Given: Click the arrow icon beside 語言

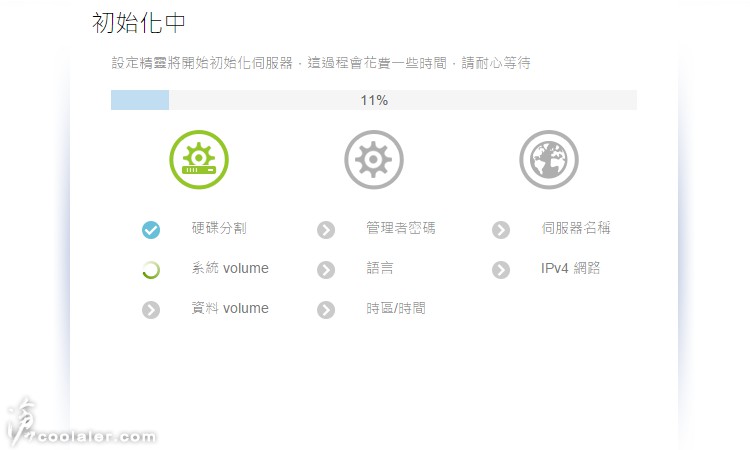Looking at the screenshot, I should point(326,270).
